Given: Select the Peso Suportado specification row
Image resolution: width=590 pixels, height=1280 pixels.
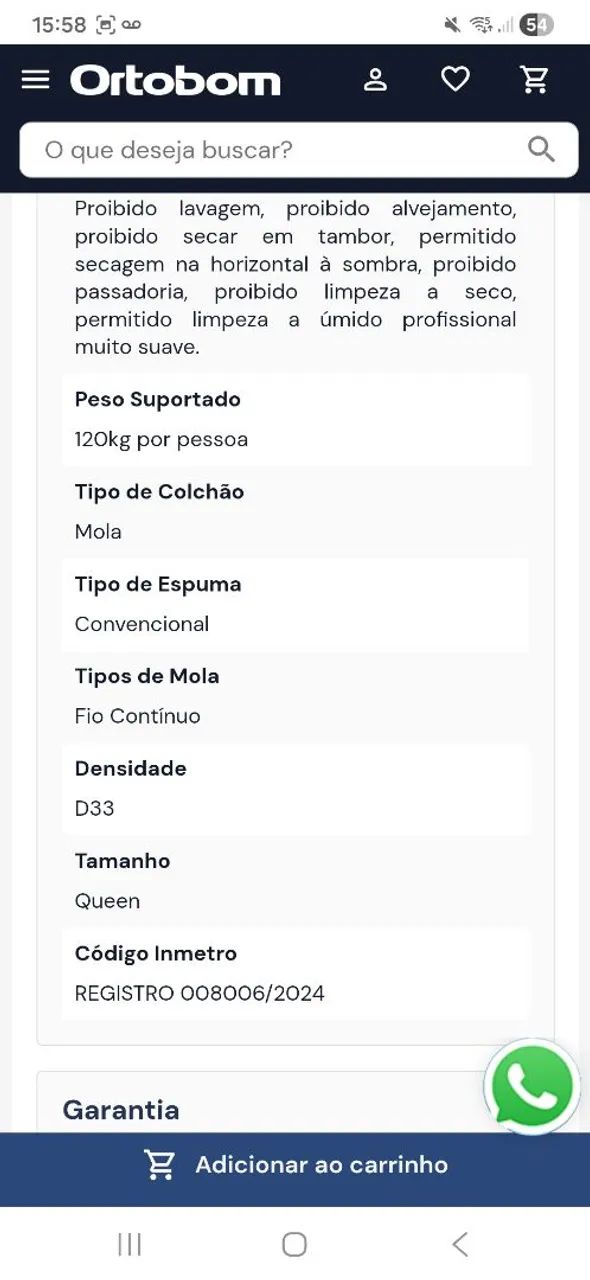Looking at the screenshot, I should click(x=295, y=420).
